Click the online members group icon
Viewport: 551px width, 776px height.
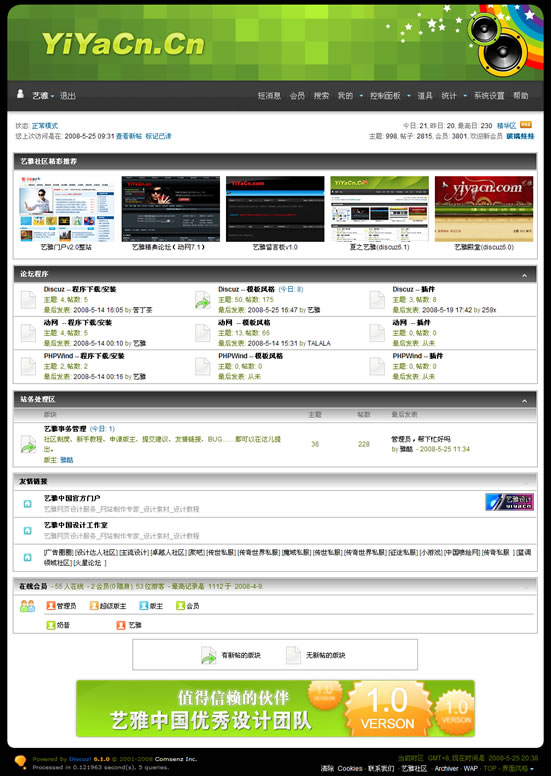(x=28, y=606)
